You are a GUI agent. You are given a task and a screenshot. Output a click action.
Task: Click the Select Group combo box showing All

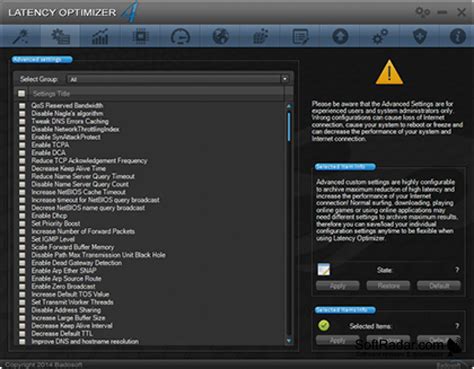[x=178, y=79]
